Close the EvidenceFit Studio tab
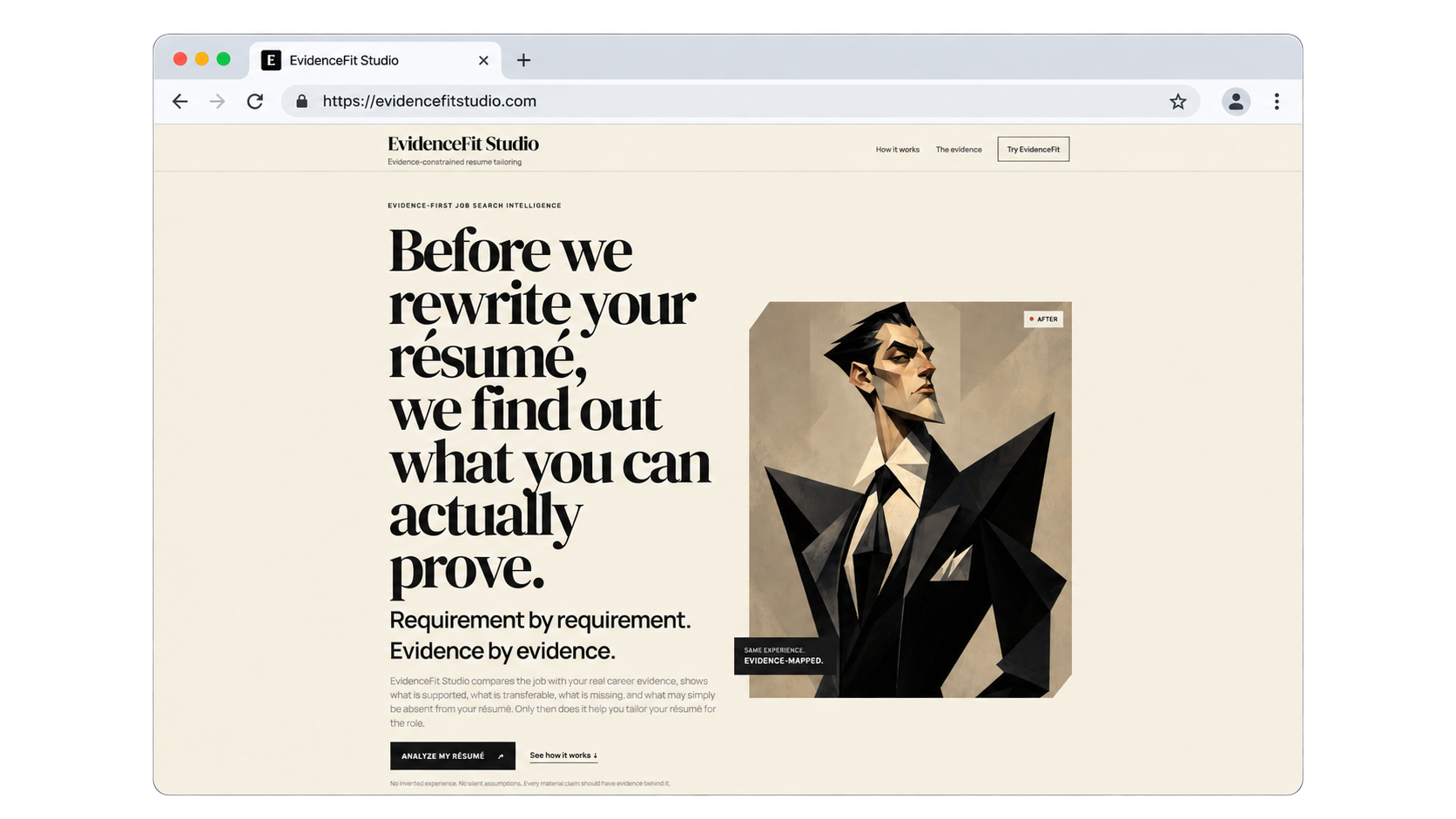The image size is (1456, 819). tap(483, 60)
